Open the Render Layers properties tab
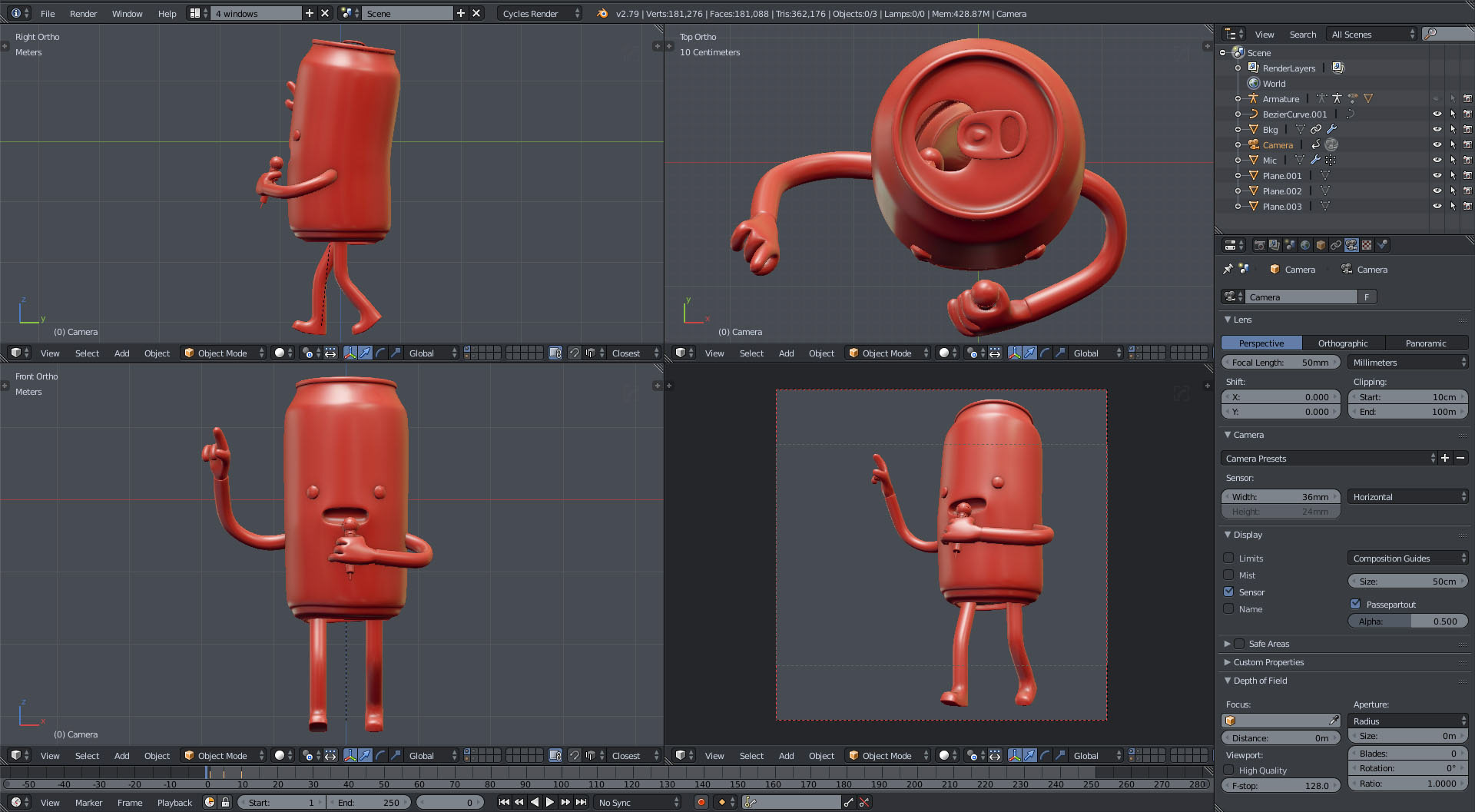Viewport: 1475px width, 812px height. (1274, 245)
